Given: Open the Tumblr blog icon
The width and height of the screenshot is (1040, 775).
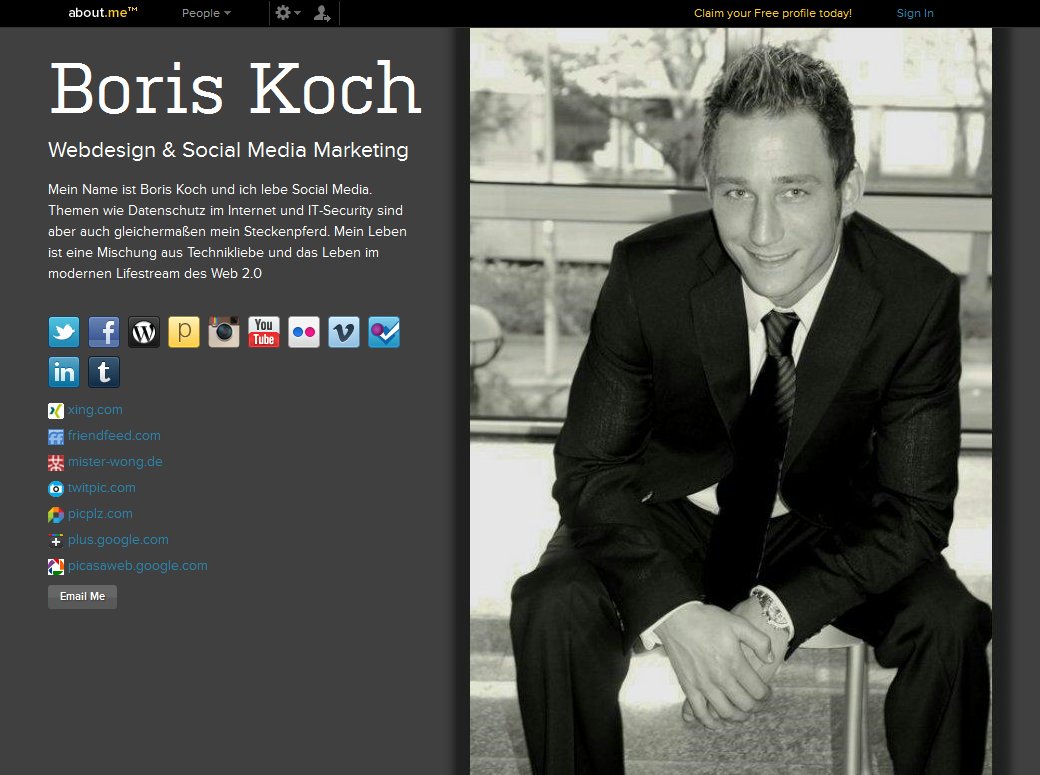Looking at the screenshot, I should click(104, 372).
